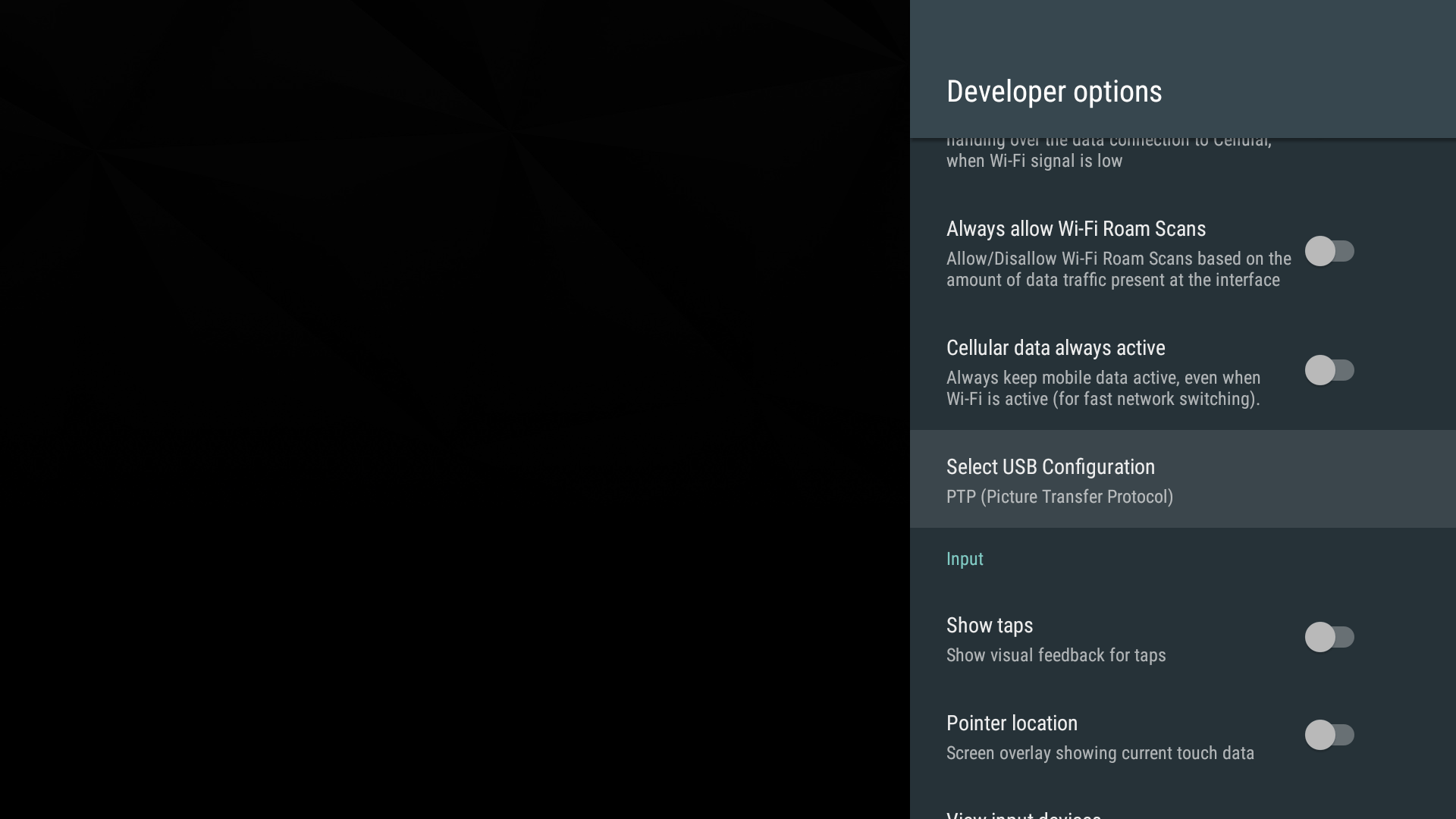Click the Screen overlay showing touch data description
The width and height of the screenshot is (1456, 819).
[1100, 753]
